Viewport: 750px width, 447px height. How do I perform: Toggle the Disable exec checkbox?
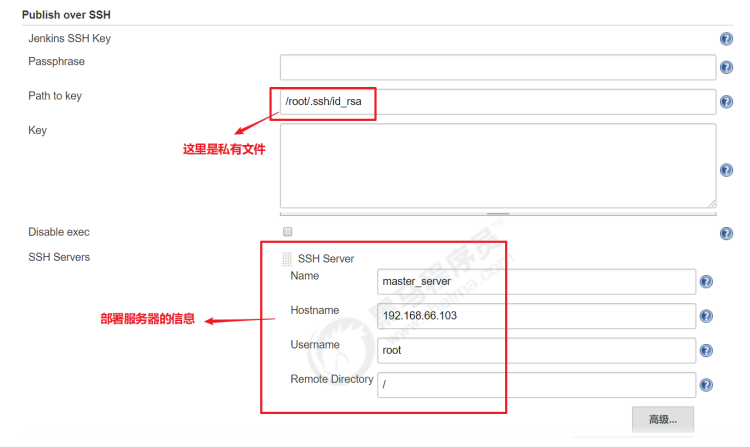[x=287, y=232]
